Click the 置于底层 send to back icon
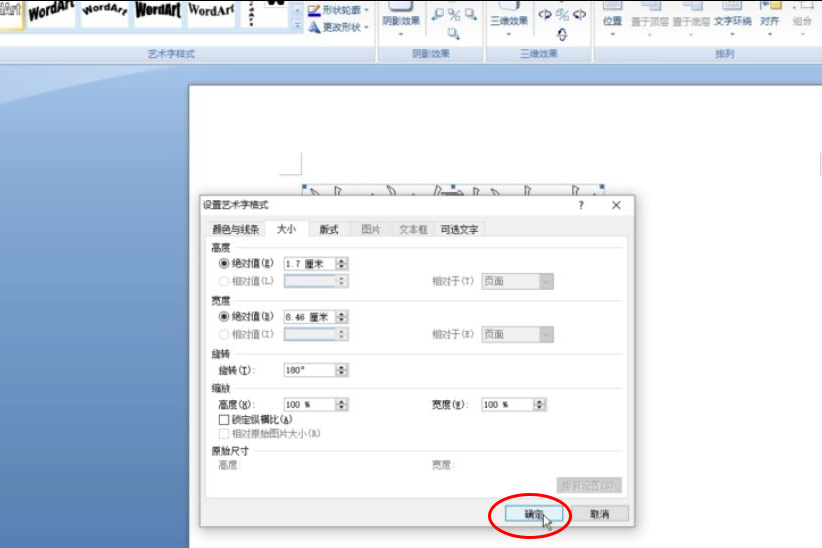822x548 pixels. point(691,18)
